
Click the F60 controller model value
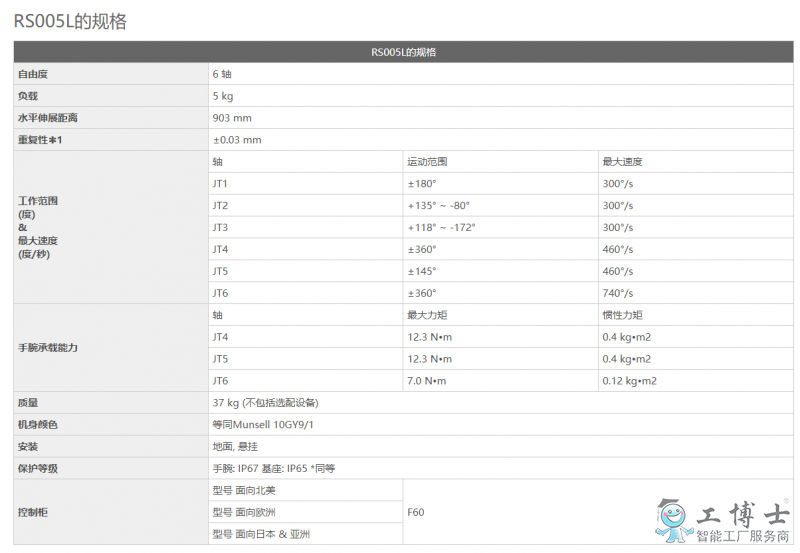(x=416, y=512)
